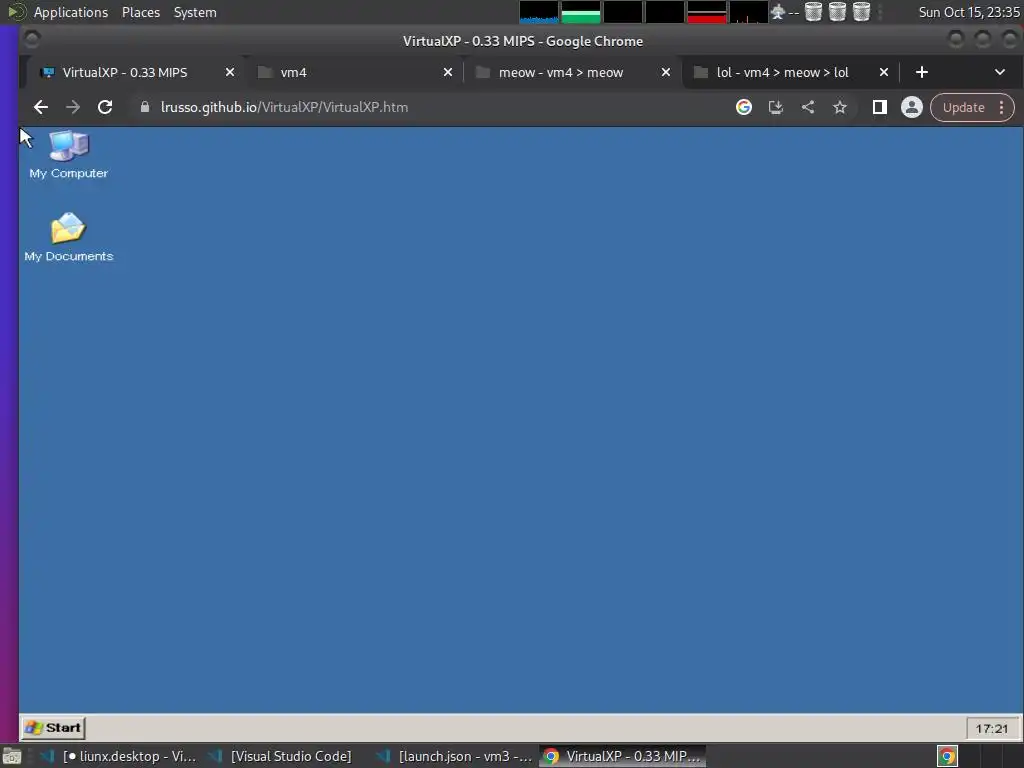This screenshot has width=1024, height=768.
Task: Bookmark this page with star
Action: 840,107
